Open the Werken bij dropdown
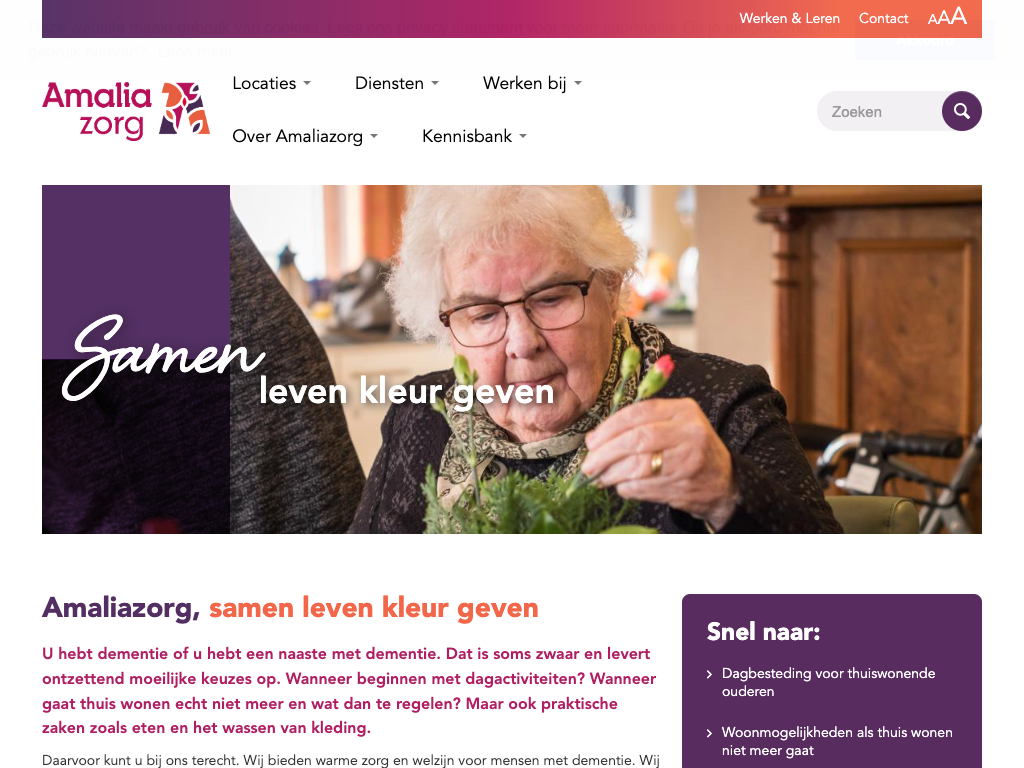This screenshot has height=768, width=1024. (x=532, y=84)
